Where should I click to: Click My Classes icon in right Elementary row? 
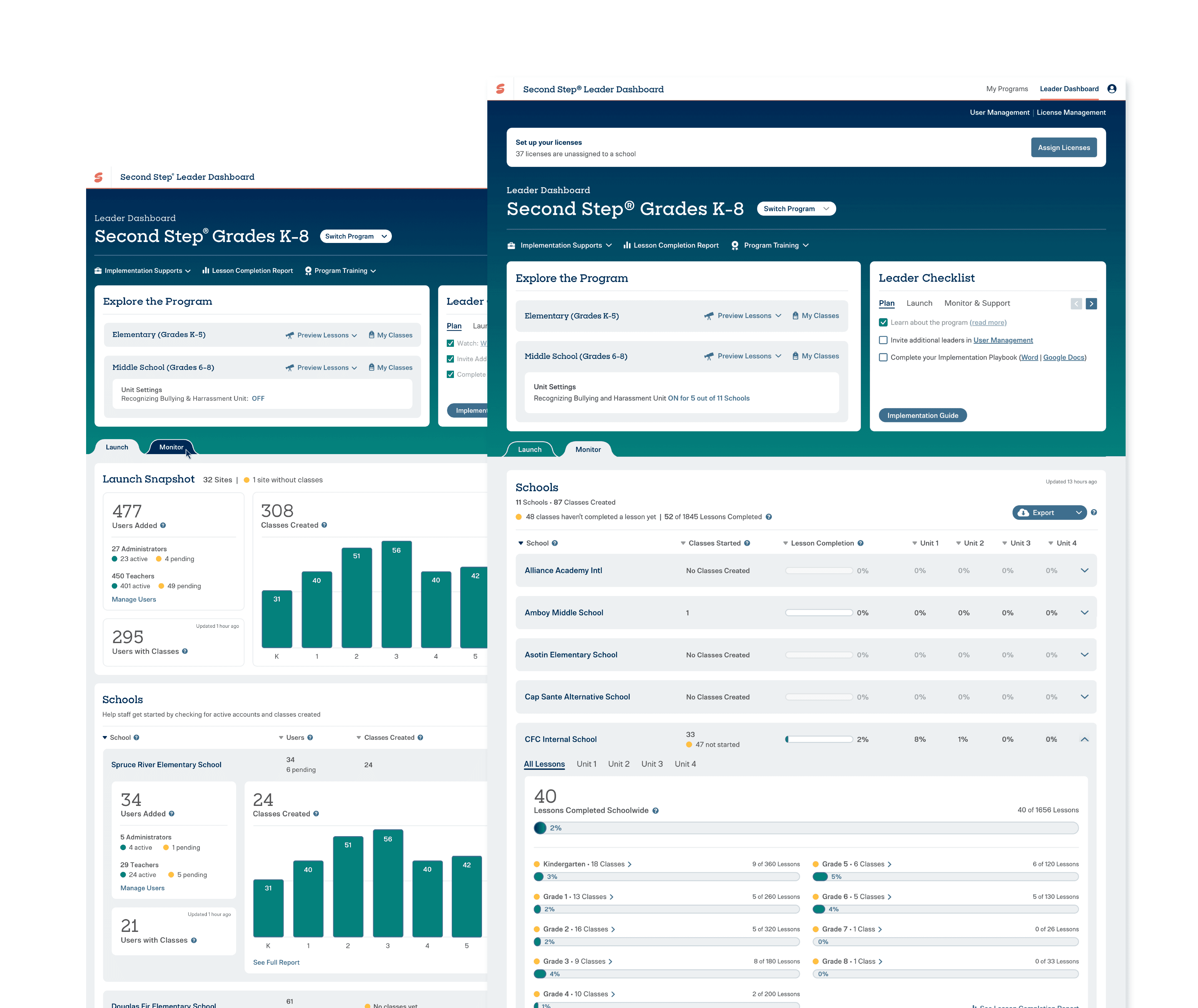point(795,315)
